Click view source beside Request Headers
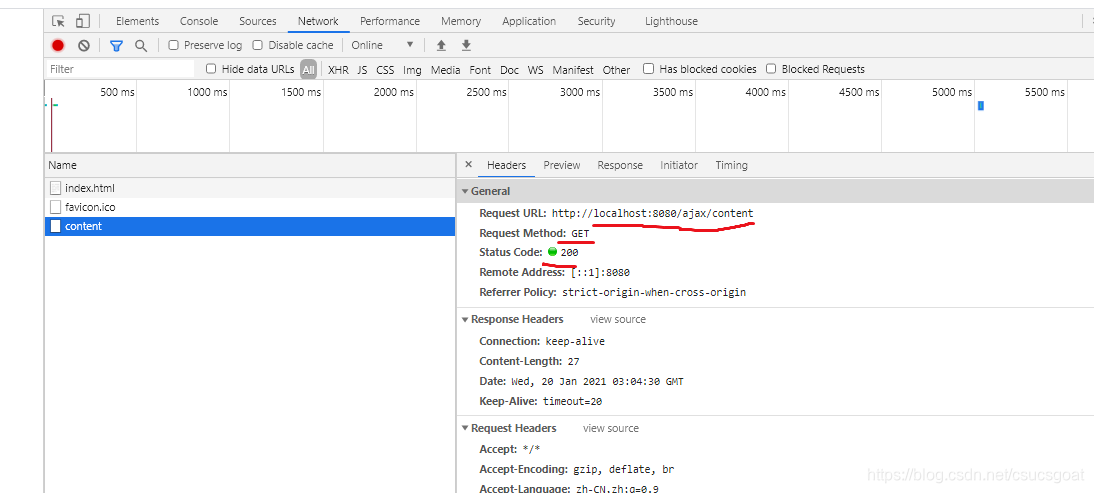 coord(610,428)
